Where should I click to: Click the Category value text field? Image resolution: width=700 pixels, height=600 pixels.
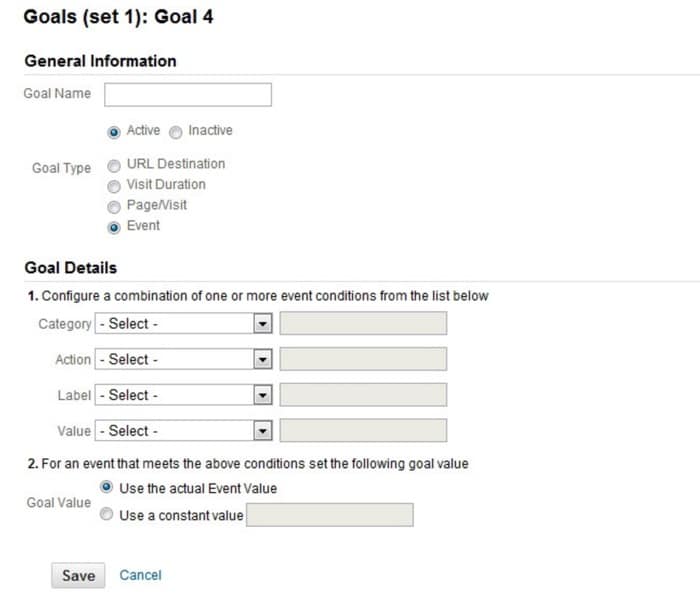click(x=363, y=324)
